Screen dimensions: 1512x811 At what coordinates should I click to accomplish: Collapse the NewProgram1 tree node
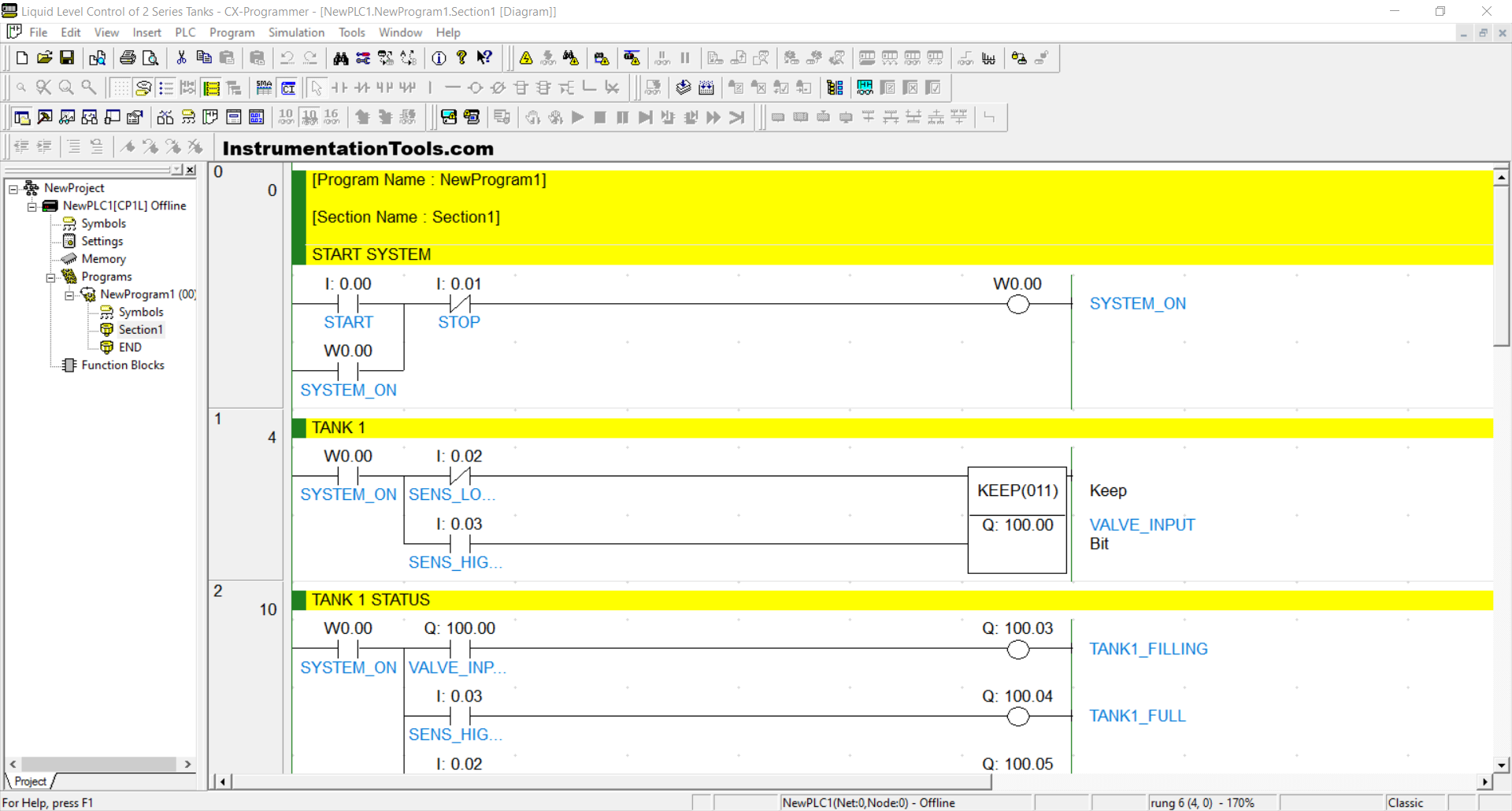[69, 295]
